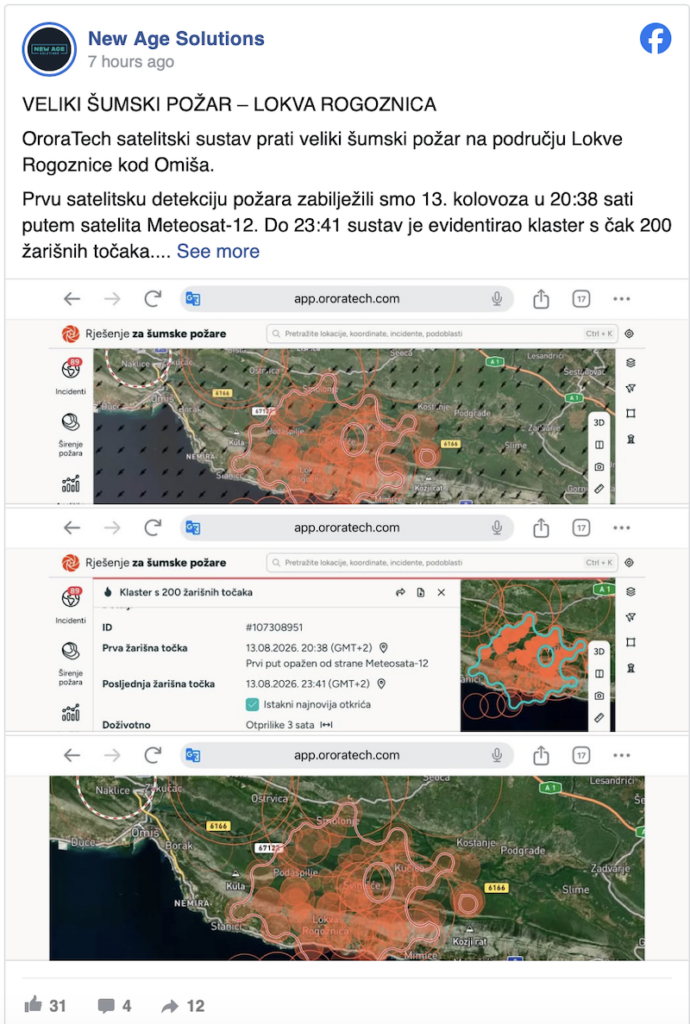Open the 17 tabs switcher in first screenshot

(x=581, y=299)
